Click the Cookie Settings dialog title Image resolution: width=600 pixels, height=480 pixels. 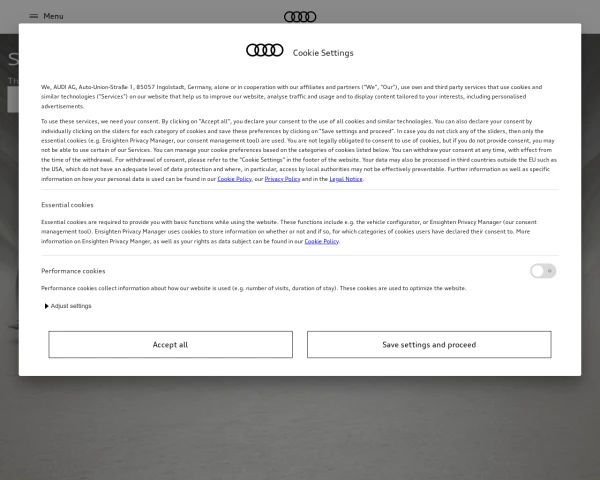tap(323, 53)
